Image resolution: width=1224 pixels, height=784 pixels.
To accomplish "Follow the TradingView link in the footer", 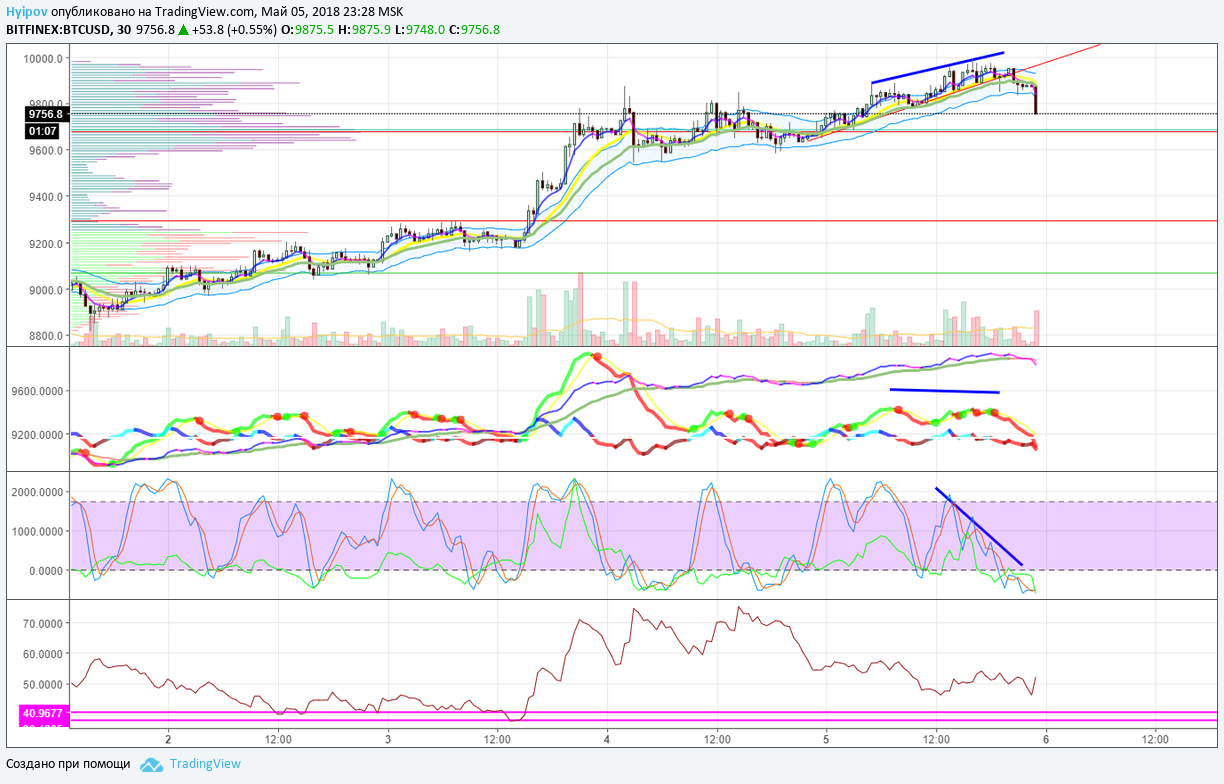I will [x=205, y=764].
